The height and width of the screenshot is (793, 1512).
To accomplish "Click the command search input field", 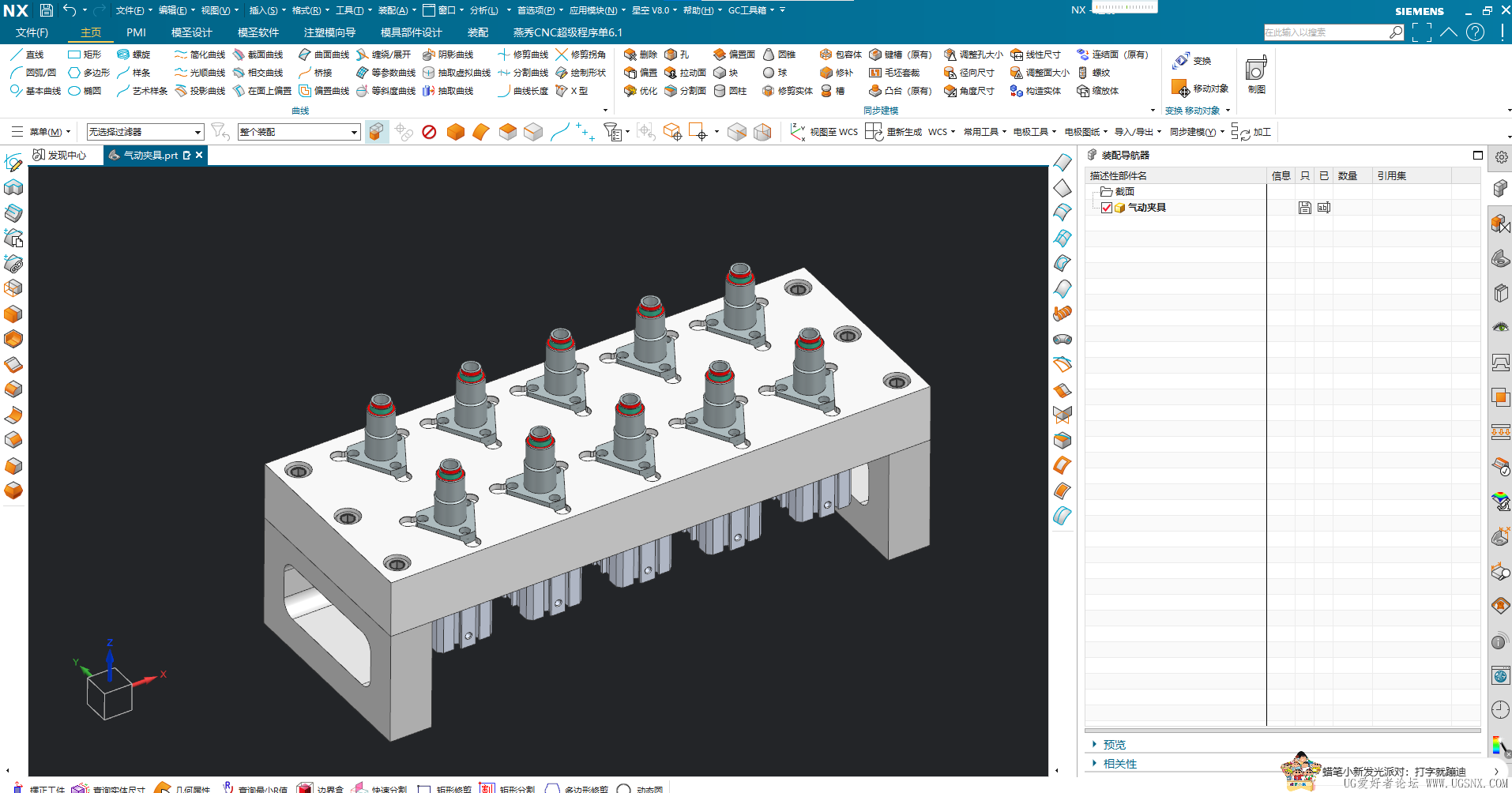I will tap(1327, 32).
